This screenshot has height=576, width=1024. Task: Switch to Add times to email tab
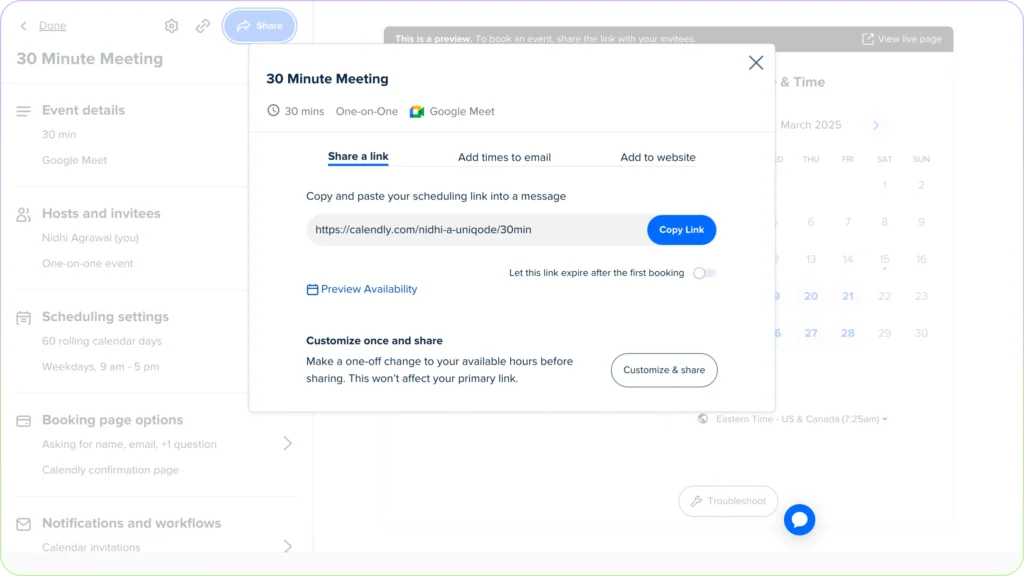click(504, 157)
